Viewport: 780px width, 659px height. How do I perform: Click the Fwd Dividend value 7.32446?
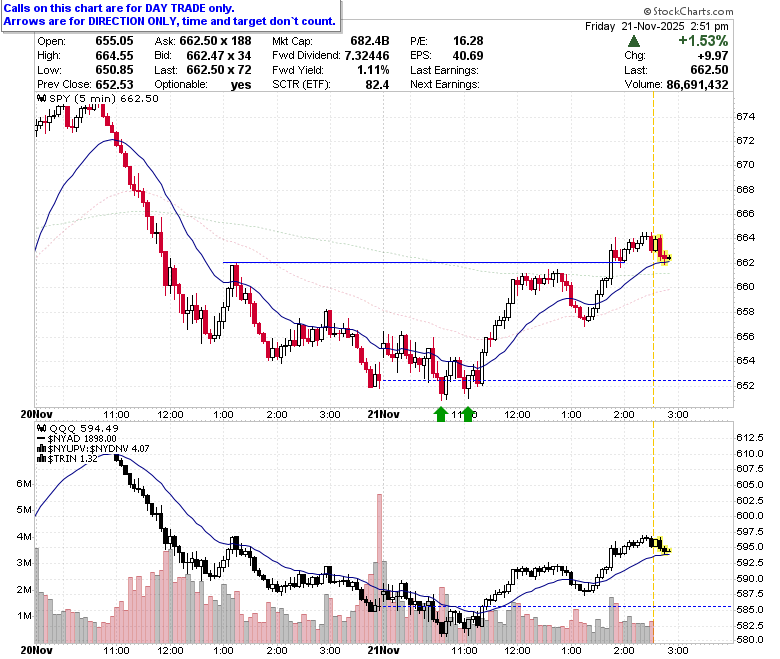coord(367,55)
